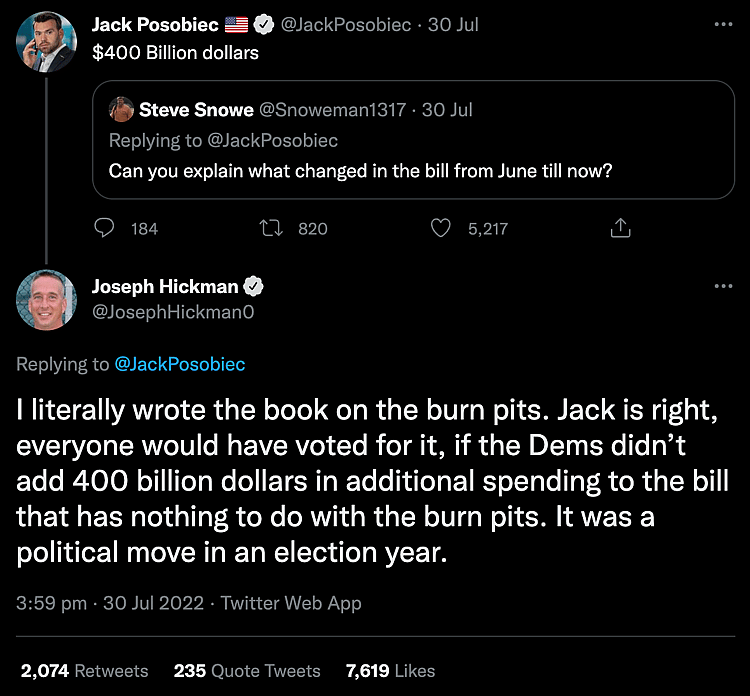Open Jack Posobiec's profile picture
Image resolution: width=750 pixels, height=696 pixels.
coord(46,37)
